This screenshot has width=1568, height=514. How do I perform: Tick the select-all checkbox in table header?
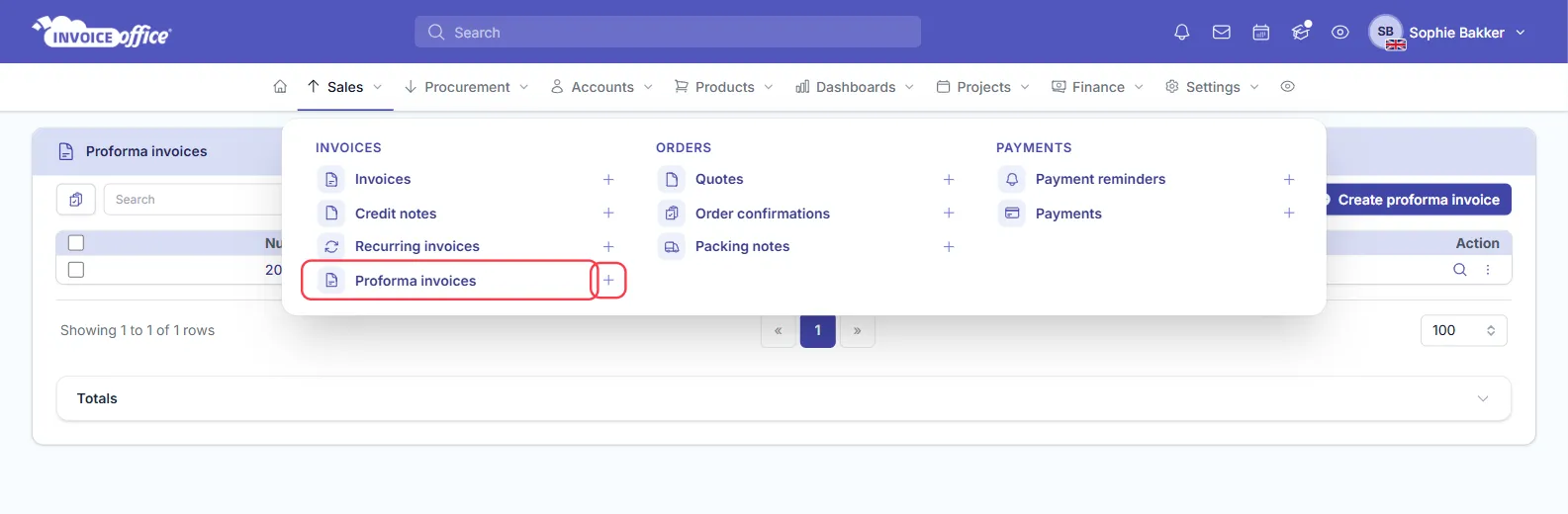(x=76, y=243)
